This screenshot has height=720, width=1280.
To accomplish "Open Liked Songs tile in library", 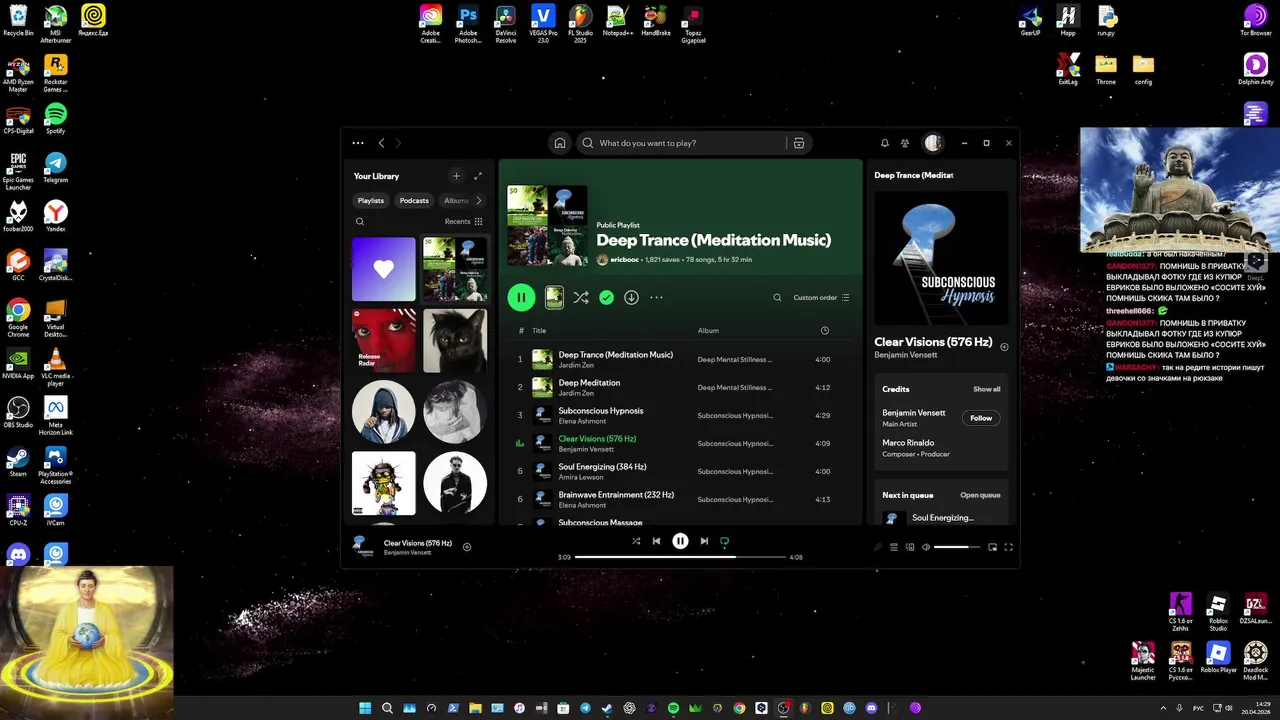I will click(384, 269).
